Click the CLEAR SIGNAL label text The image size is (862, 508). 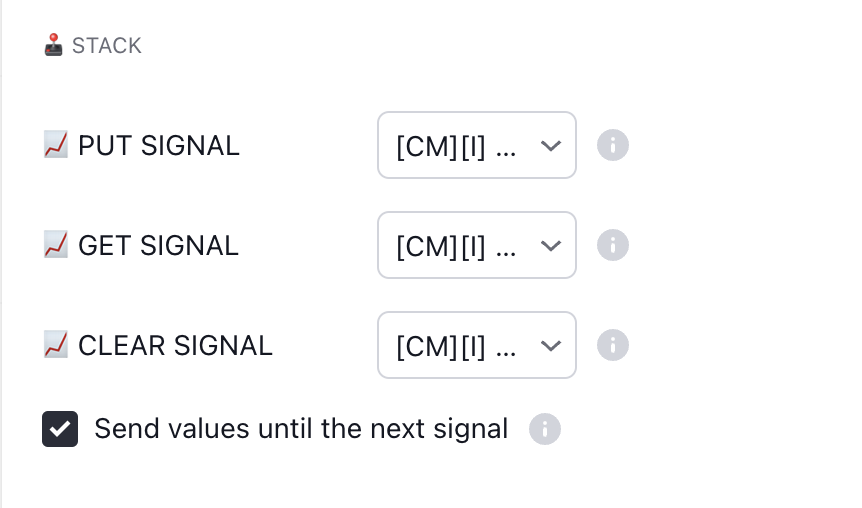point(175,346)
